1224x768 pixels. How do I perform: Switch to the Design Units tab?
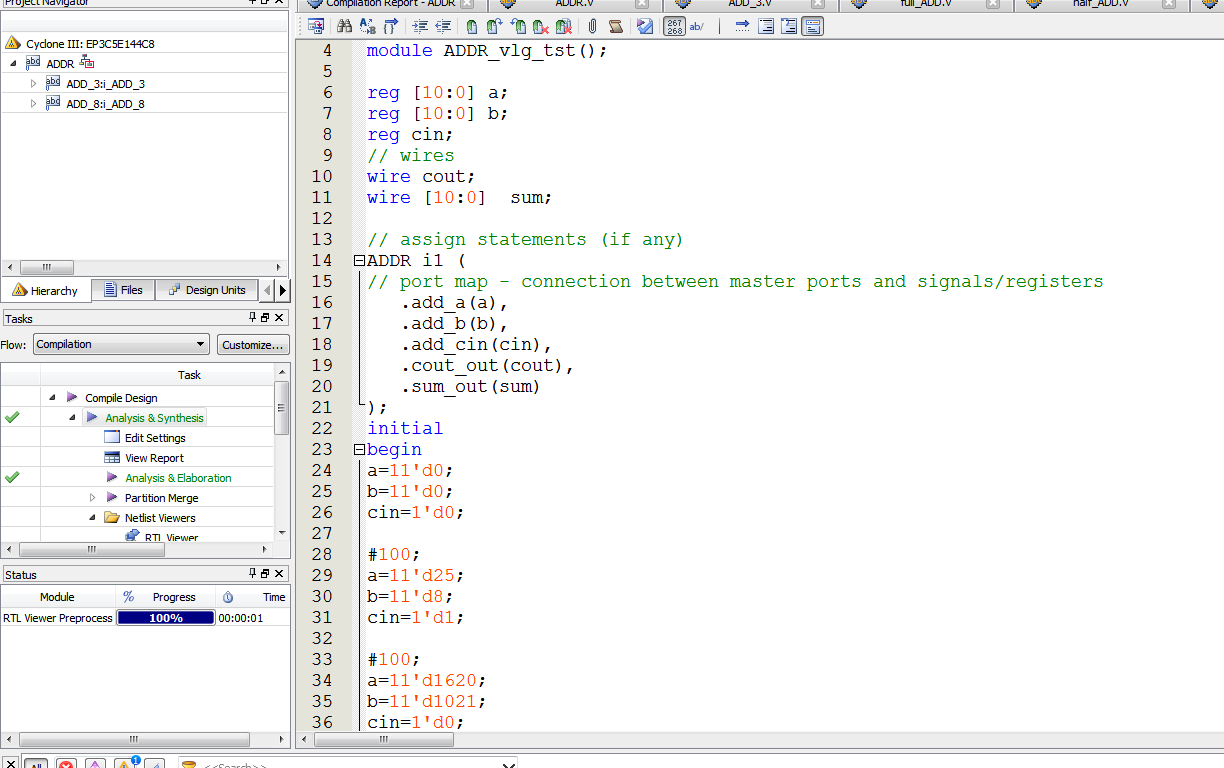point(207,290)
